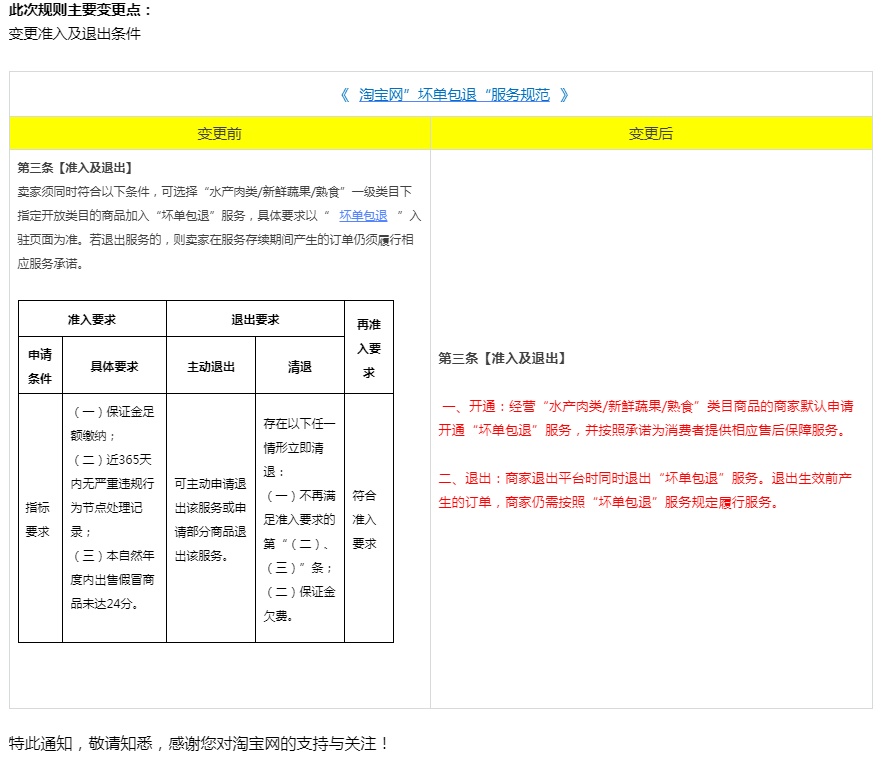Image resolution: width=888 pixels, height=761 pixels.
Task: Select 第三条【准入及退出】 heading in 变更后 column
Action: (502, 358)
